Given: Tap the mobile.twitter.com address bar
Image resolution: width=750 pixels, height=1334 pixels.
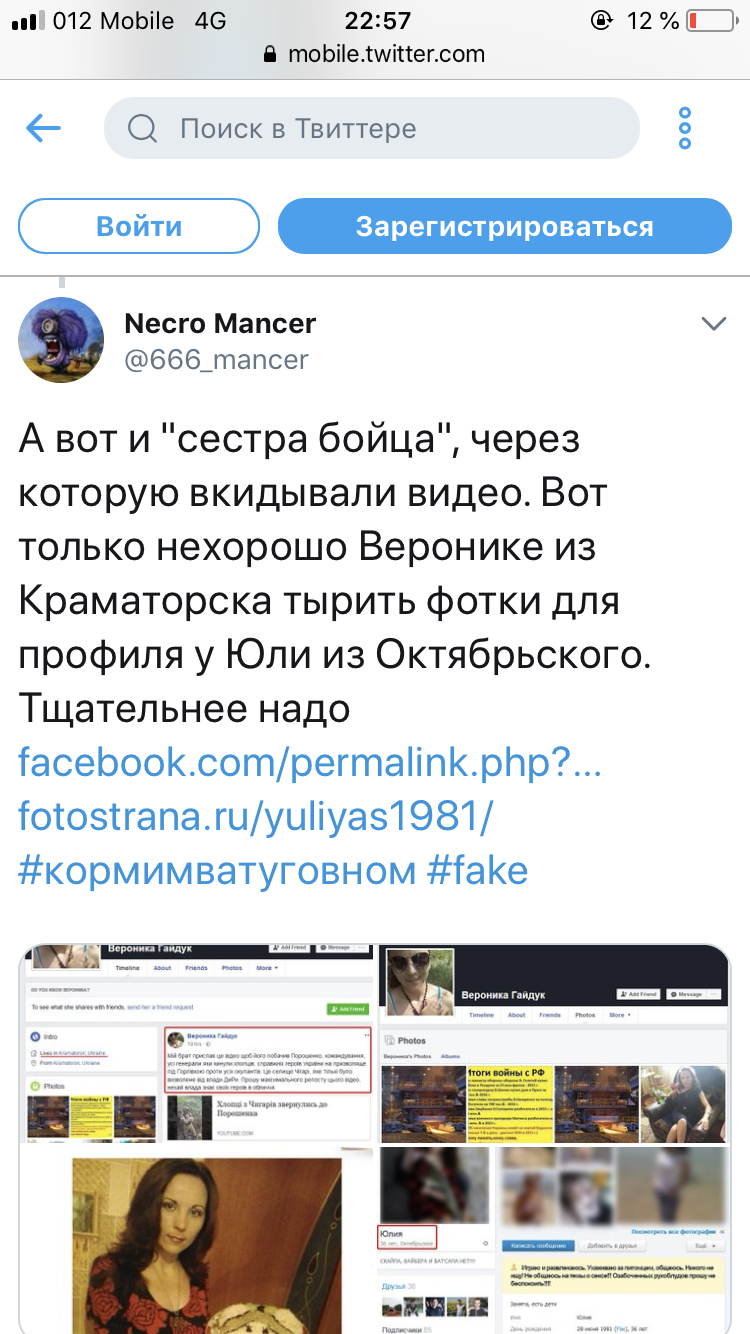Looking at the screenshot, I should [385, 55].
